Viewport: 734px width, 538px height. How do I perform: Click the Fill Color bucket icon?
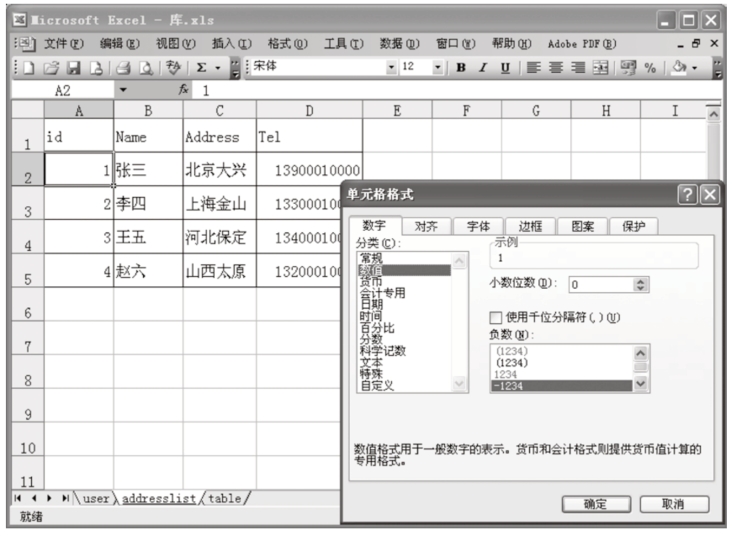[x=679, y=68]
